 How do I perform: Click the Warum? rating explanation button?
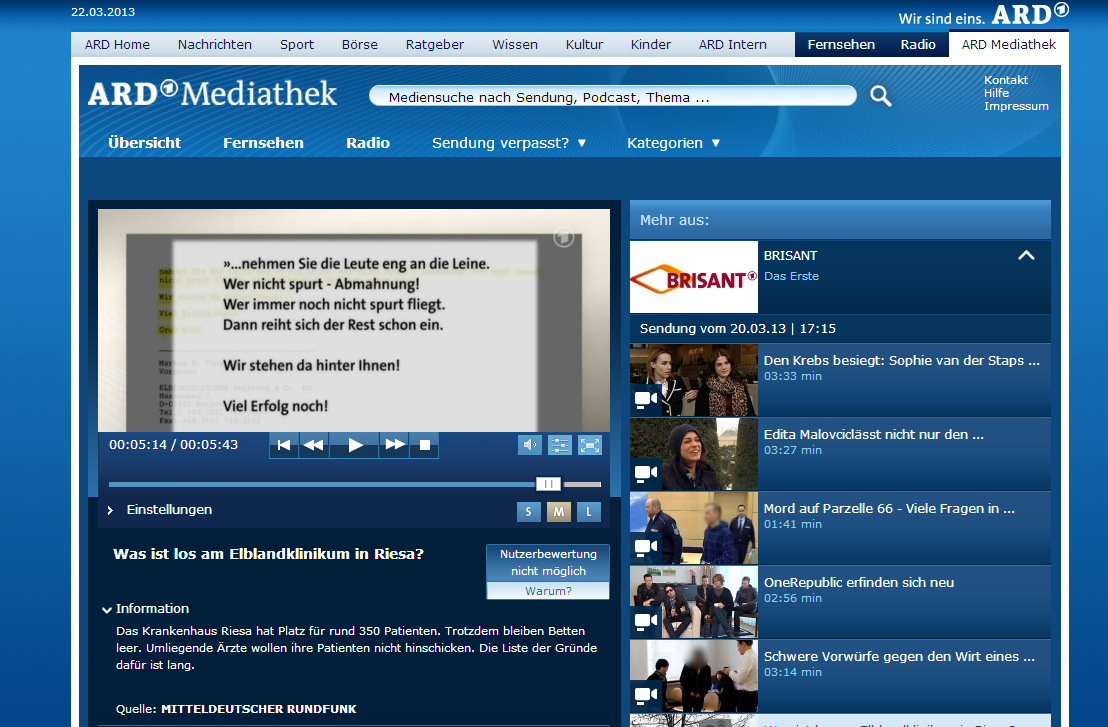(548, 591)
